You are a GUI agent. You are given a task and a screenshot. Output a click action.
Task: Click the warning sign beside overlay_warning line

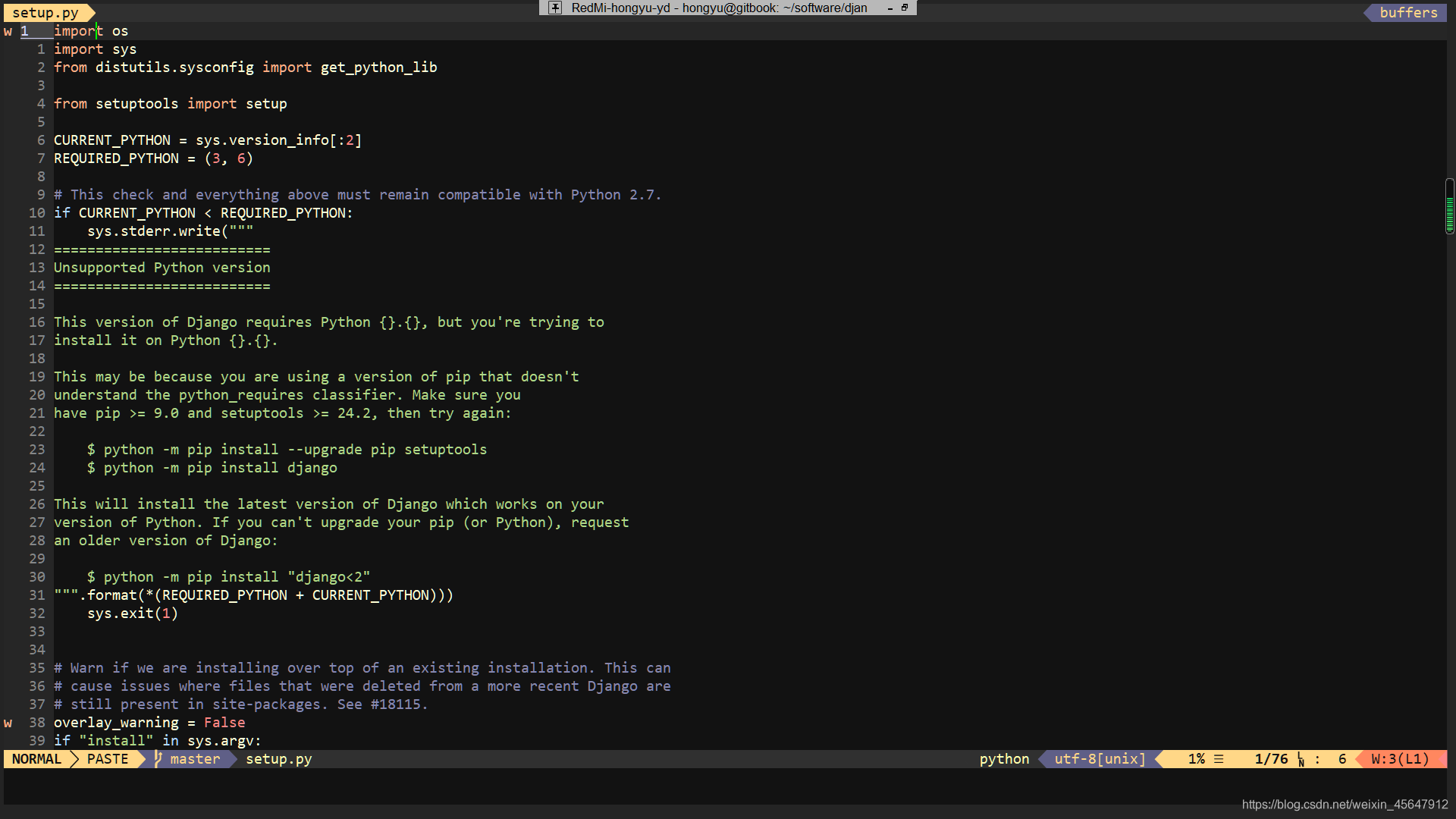point(8,723)
